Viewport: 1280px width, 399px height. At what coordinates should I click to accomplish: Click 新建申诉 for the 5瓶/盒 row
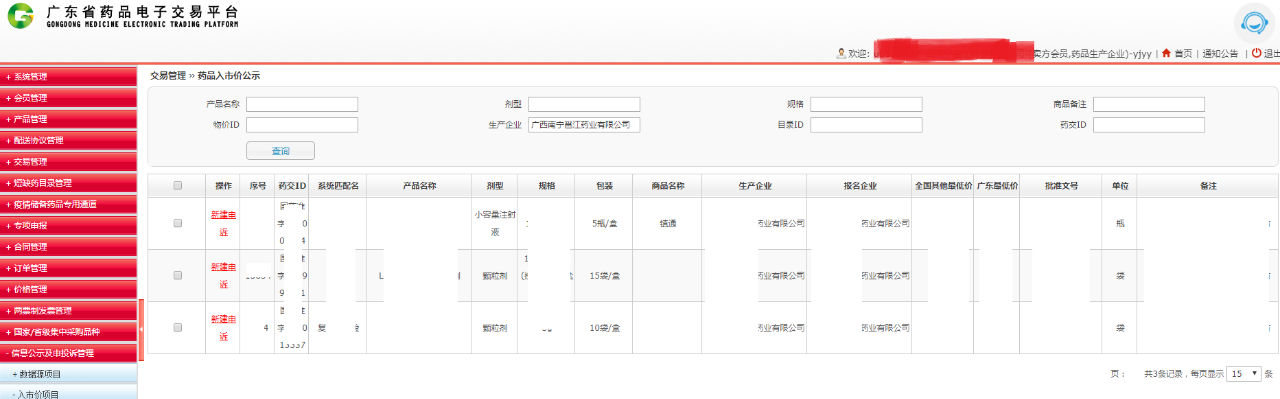[223, 223]
